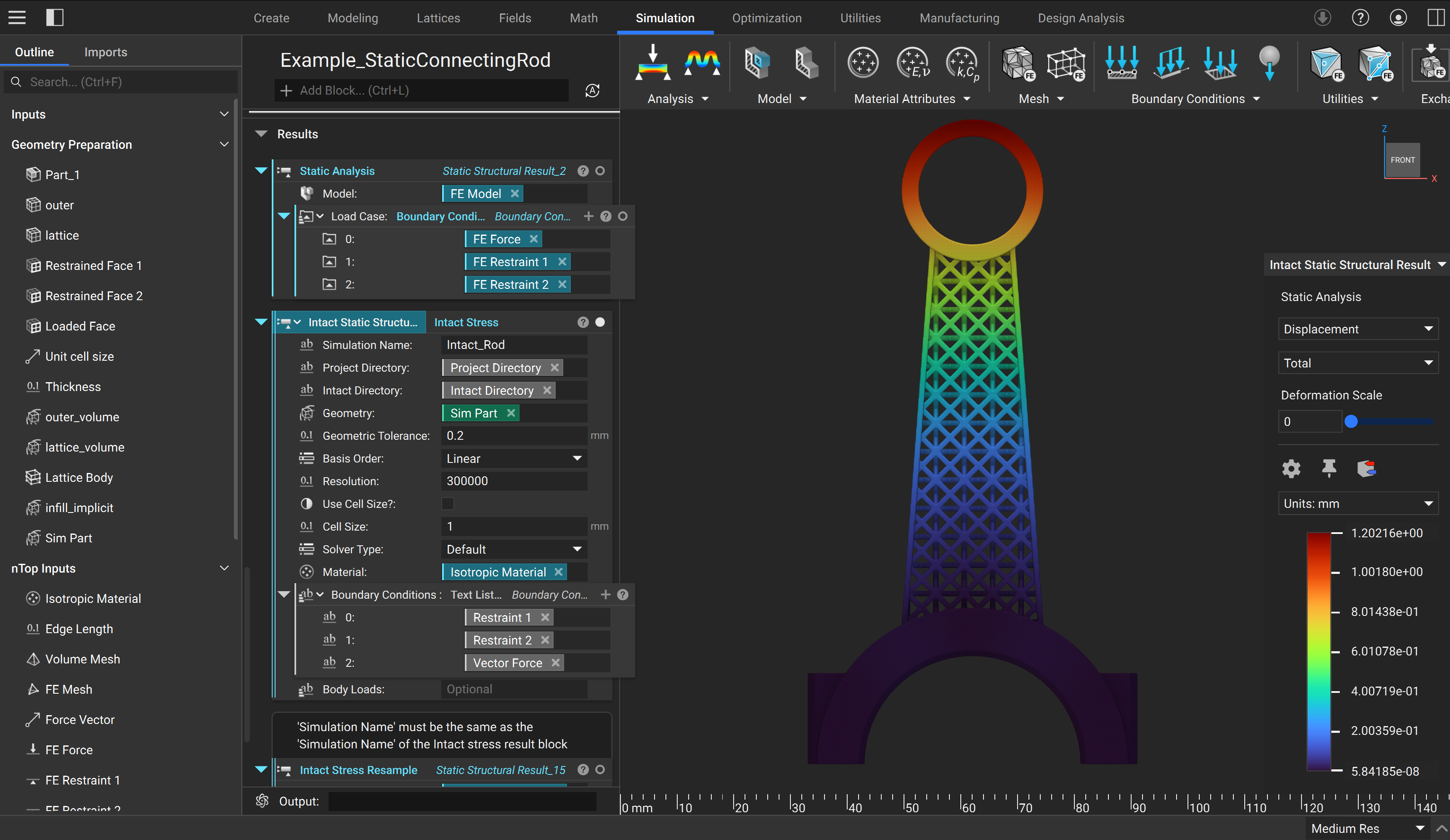Open the Total component dropdown

tap(1358, 363)
